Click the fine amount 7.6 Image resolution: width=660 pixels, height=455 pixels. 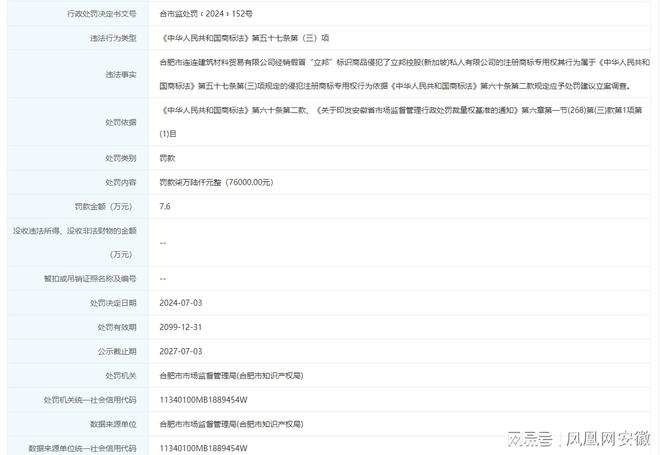[x=165, y=206]
